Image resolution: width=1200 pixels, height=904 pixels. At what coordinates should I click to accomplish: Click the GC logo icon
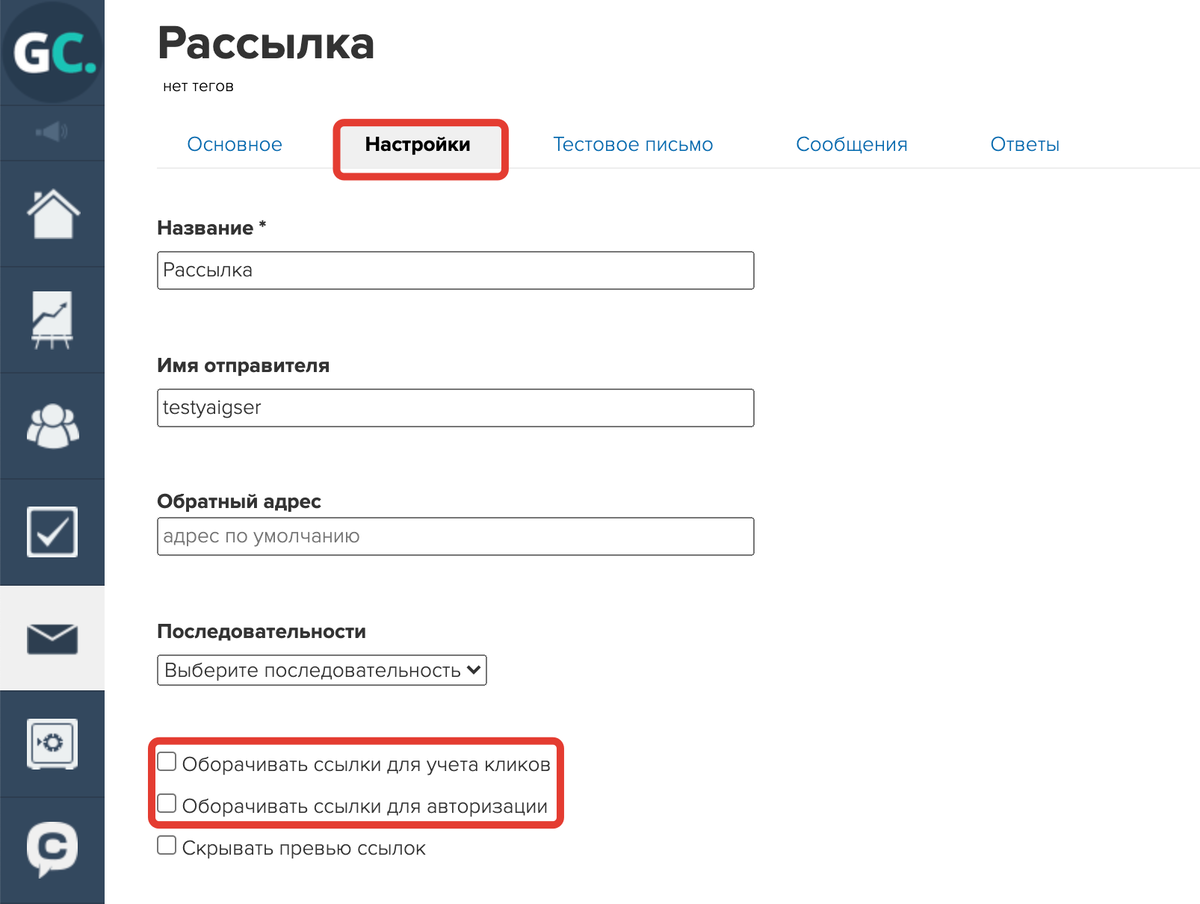pos(52,50)
